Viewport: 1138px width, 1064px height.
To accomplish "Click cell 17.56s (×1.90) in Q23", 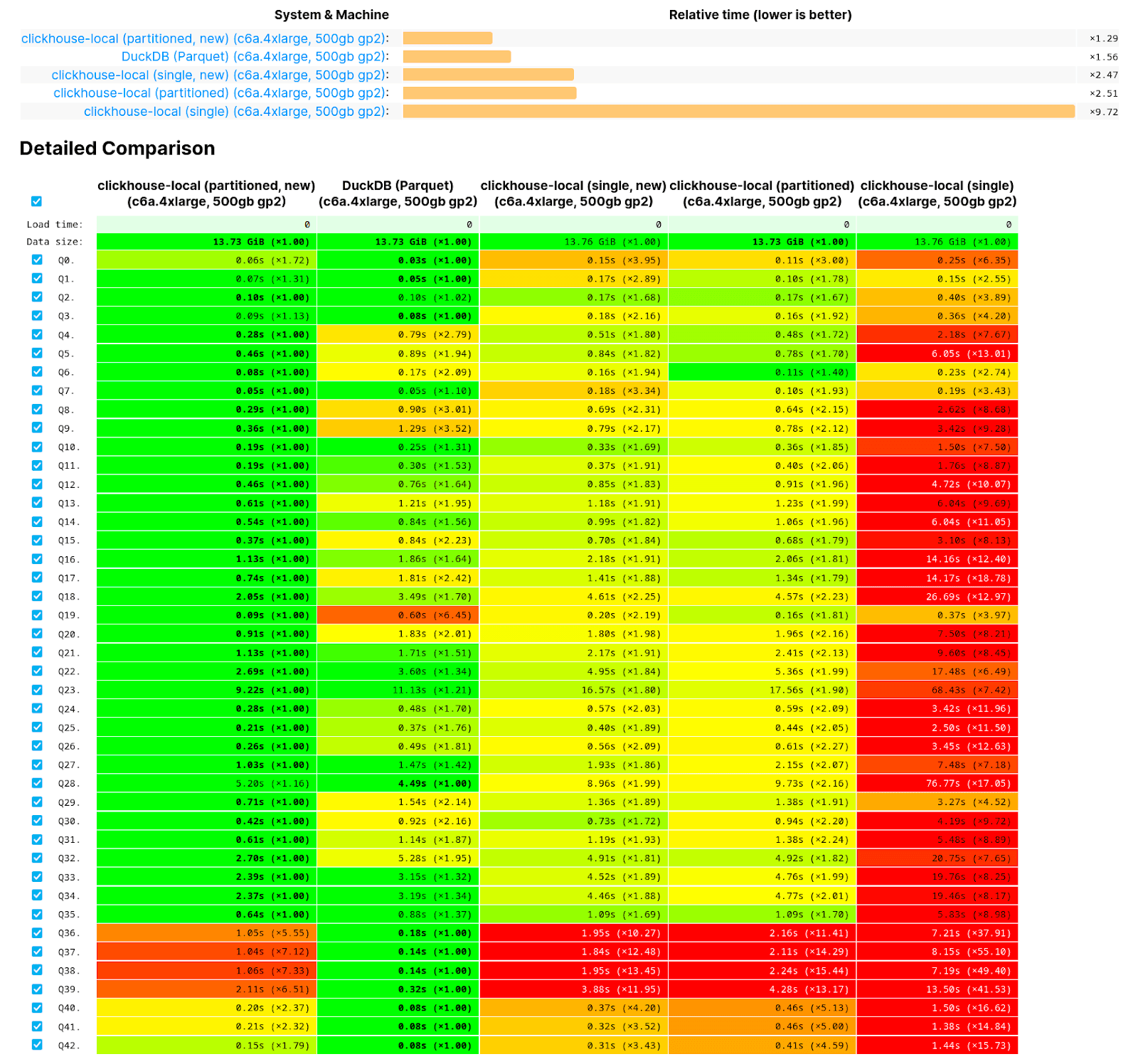I will 762,689.
